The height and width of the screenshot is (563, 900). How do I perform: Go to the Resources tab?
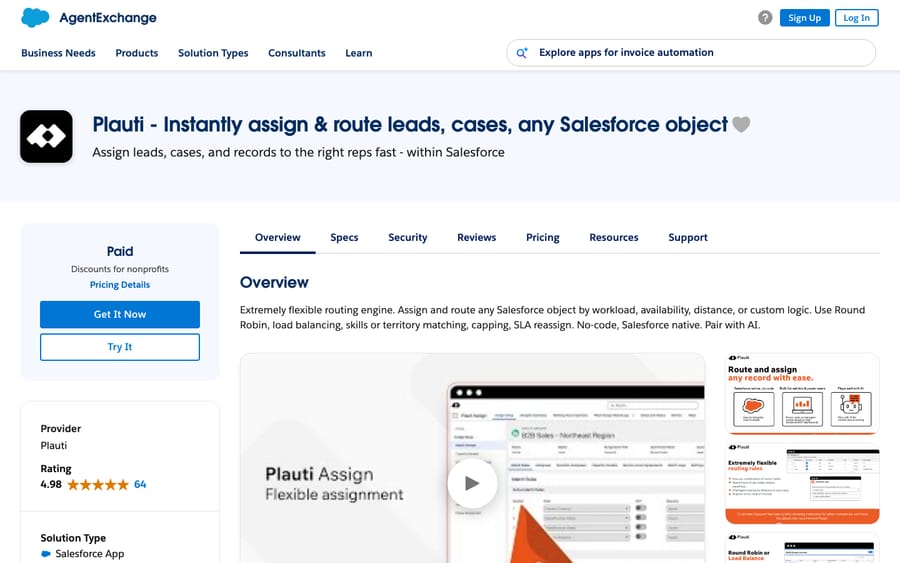pos(614,238)
